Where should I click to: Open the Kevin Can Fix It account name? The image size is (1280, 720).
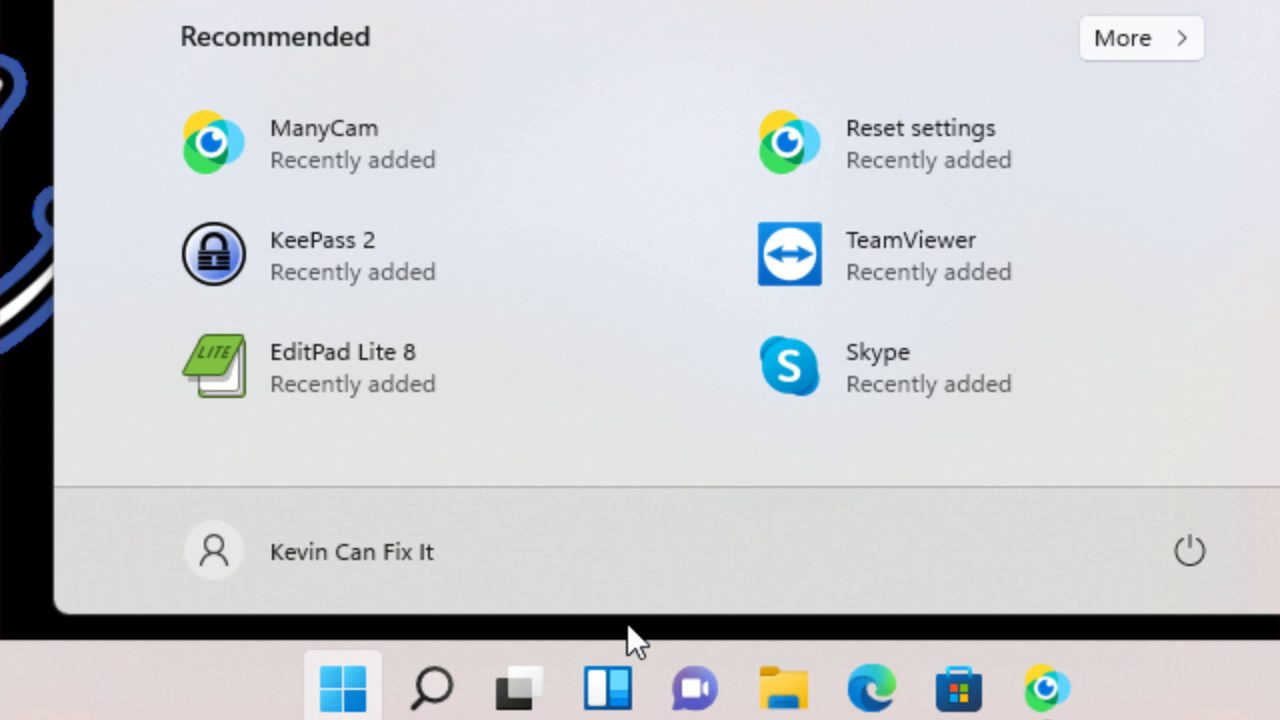click(x=352, y=552)
